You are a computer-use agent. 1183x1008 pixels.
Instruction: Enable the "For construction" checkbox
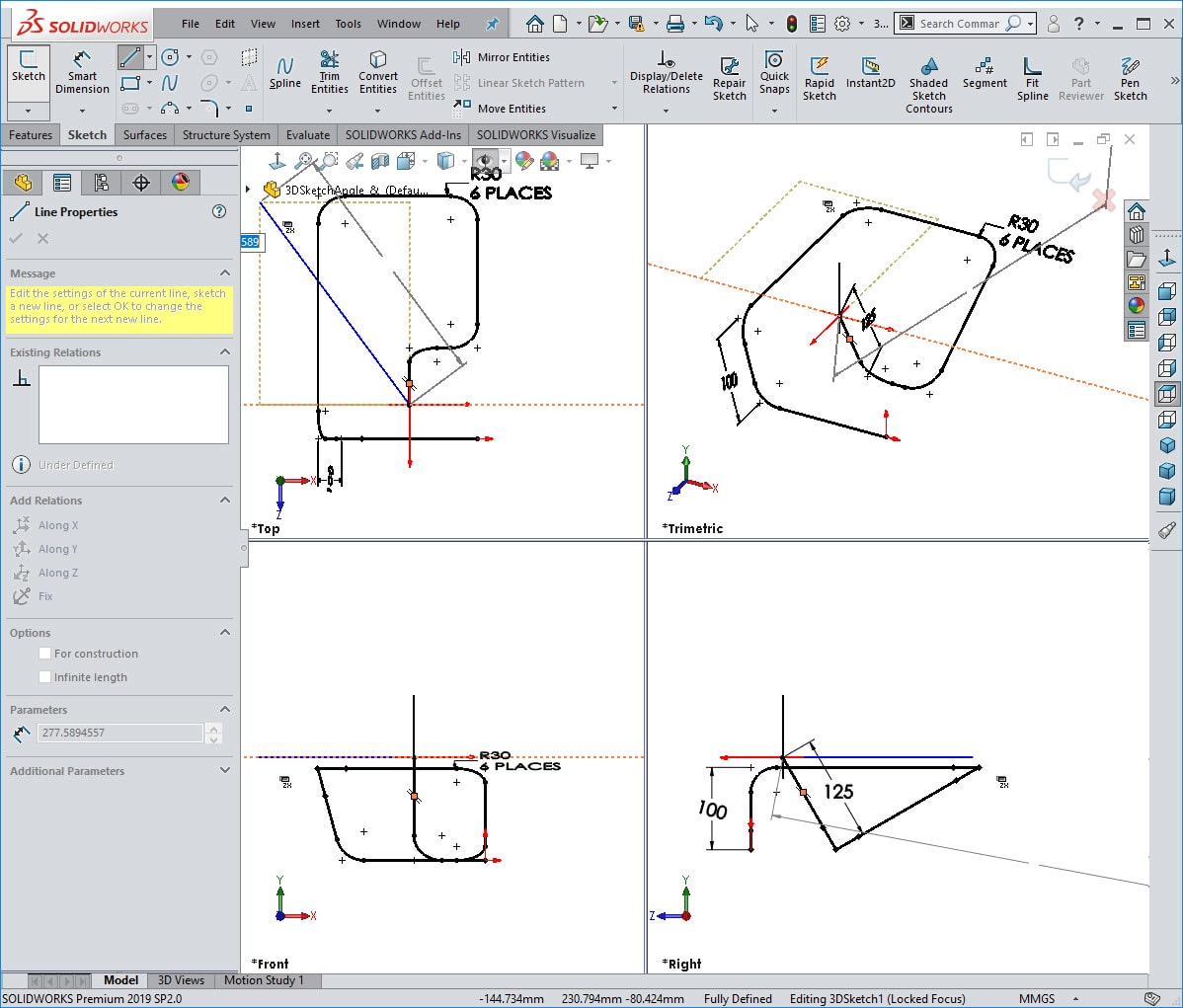[x=44, y=653]
